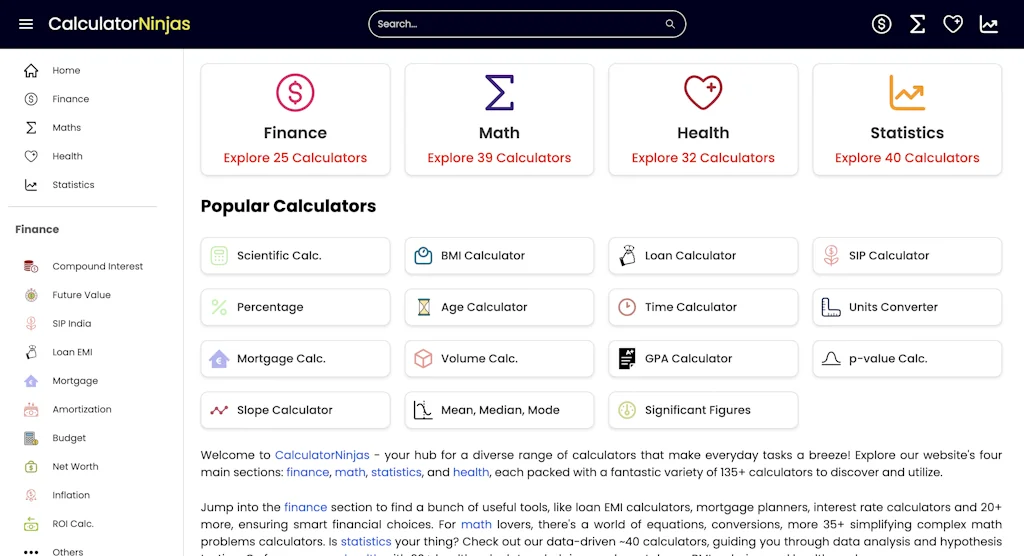1024x556 pixels.
Task: Open the Loan Calculator button
Action: [x=703, y=256]
